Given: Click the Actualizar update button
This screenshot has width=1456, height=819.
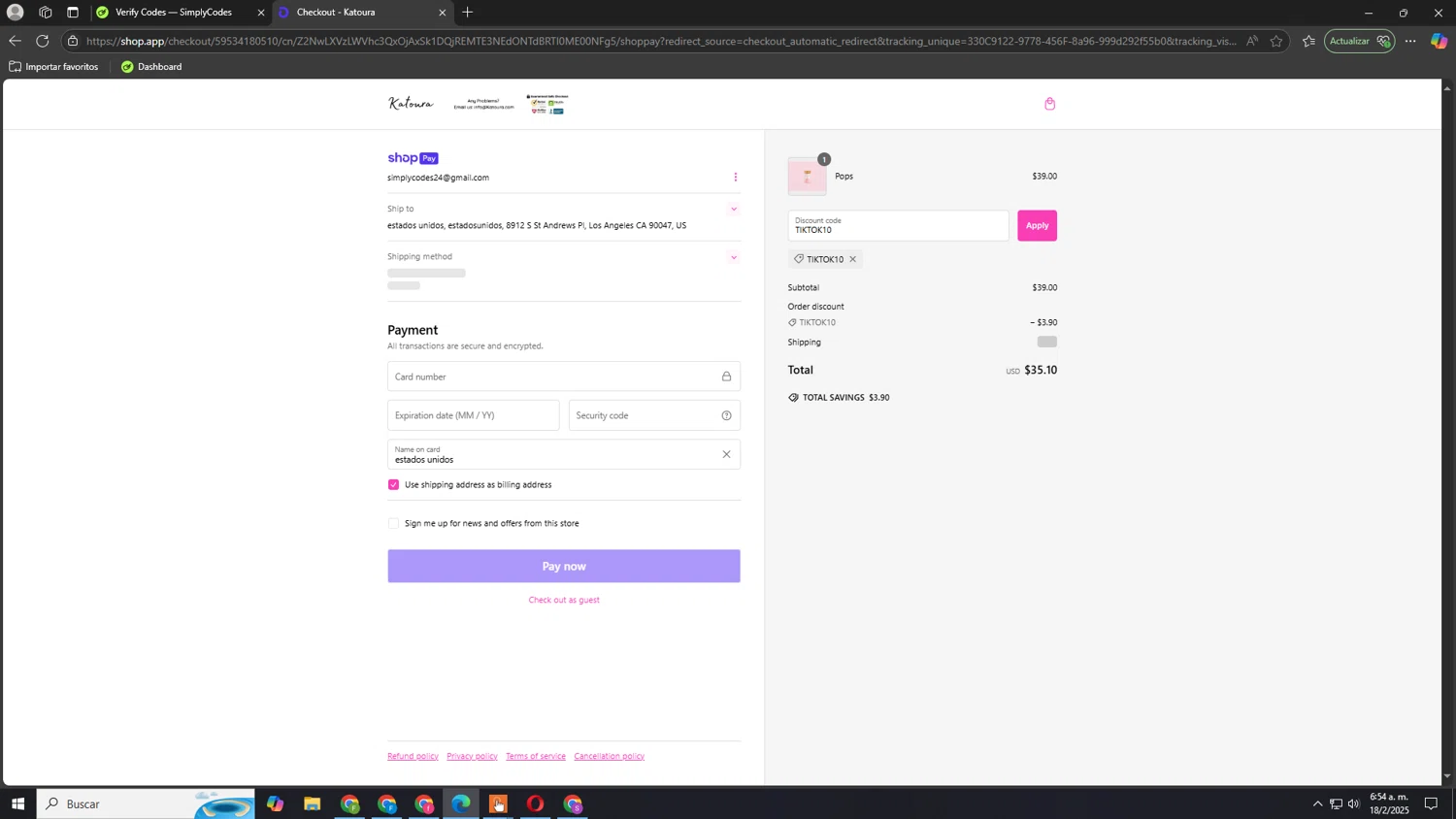Looking at the screenshot, I should (1359, 41).
